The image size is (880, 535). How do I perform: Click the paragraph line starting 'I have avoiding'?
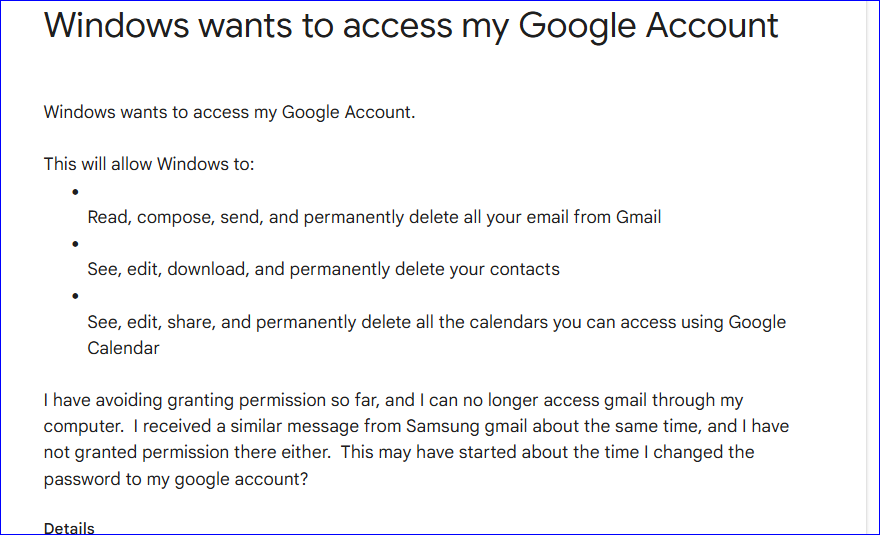[x=393, y=400]
